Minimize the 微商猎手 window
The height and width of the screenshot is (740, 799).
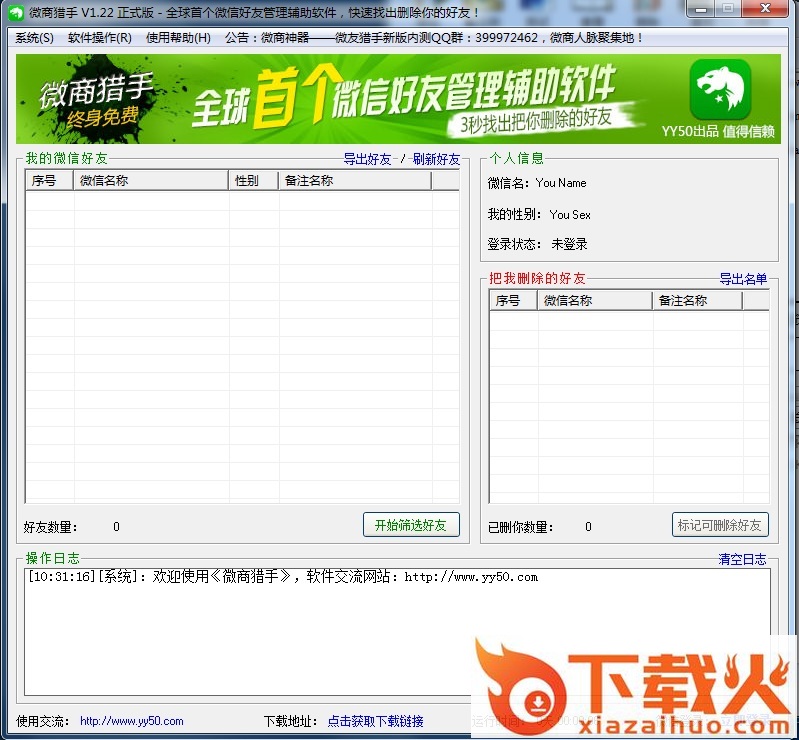click(x=702, y=9)
